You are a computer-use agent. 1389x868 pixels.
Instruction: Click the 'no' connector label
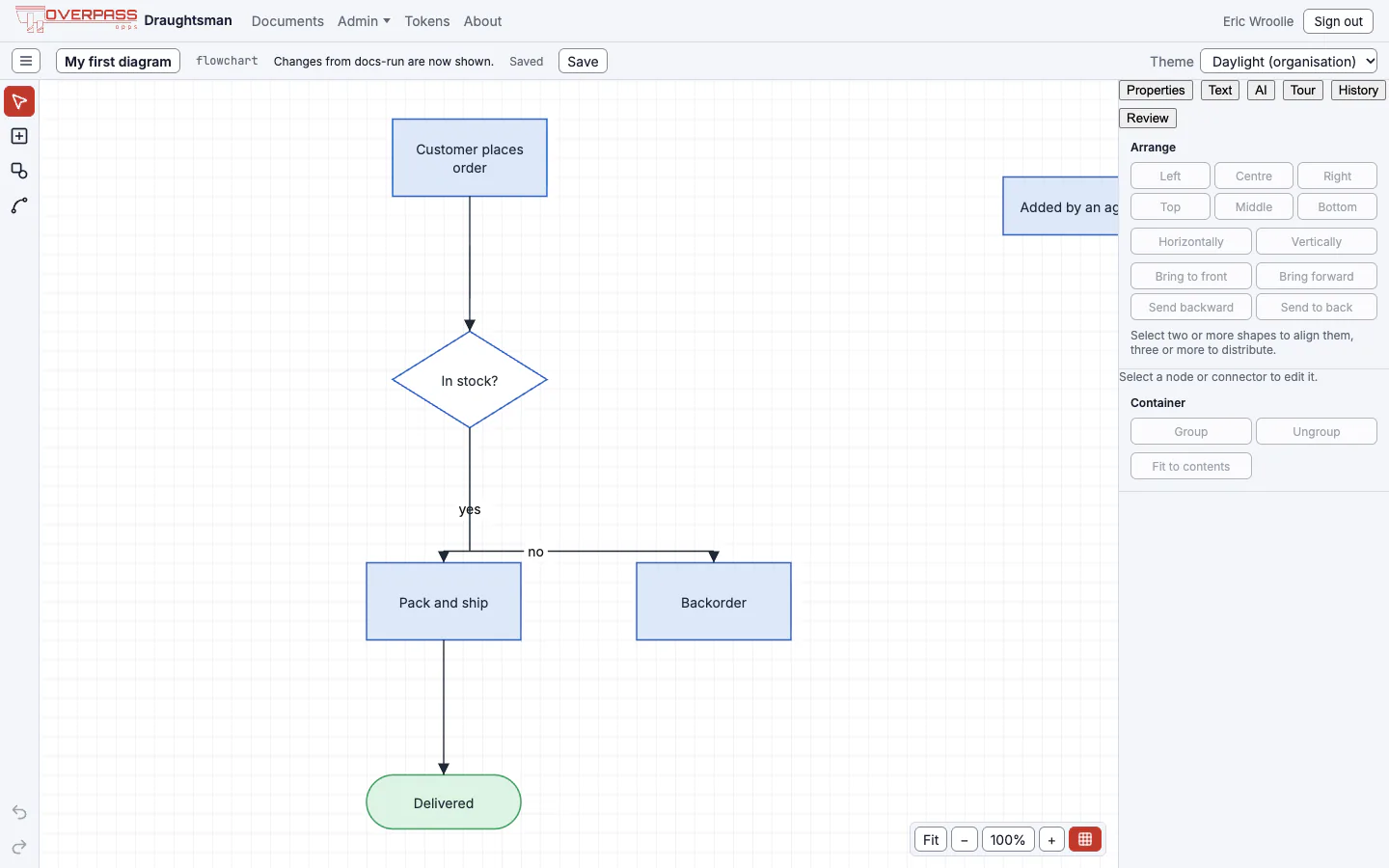[x=535, y=552]
